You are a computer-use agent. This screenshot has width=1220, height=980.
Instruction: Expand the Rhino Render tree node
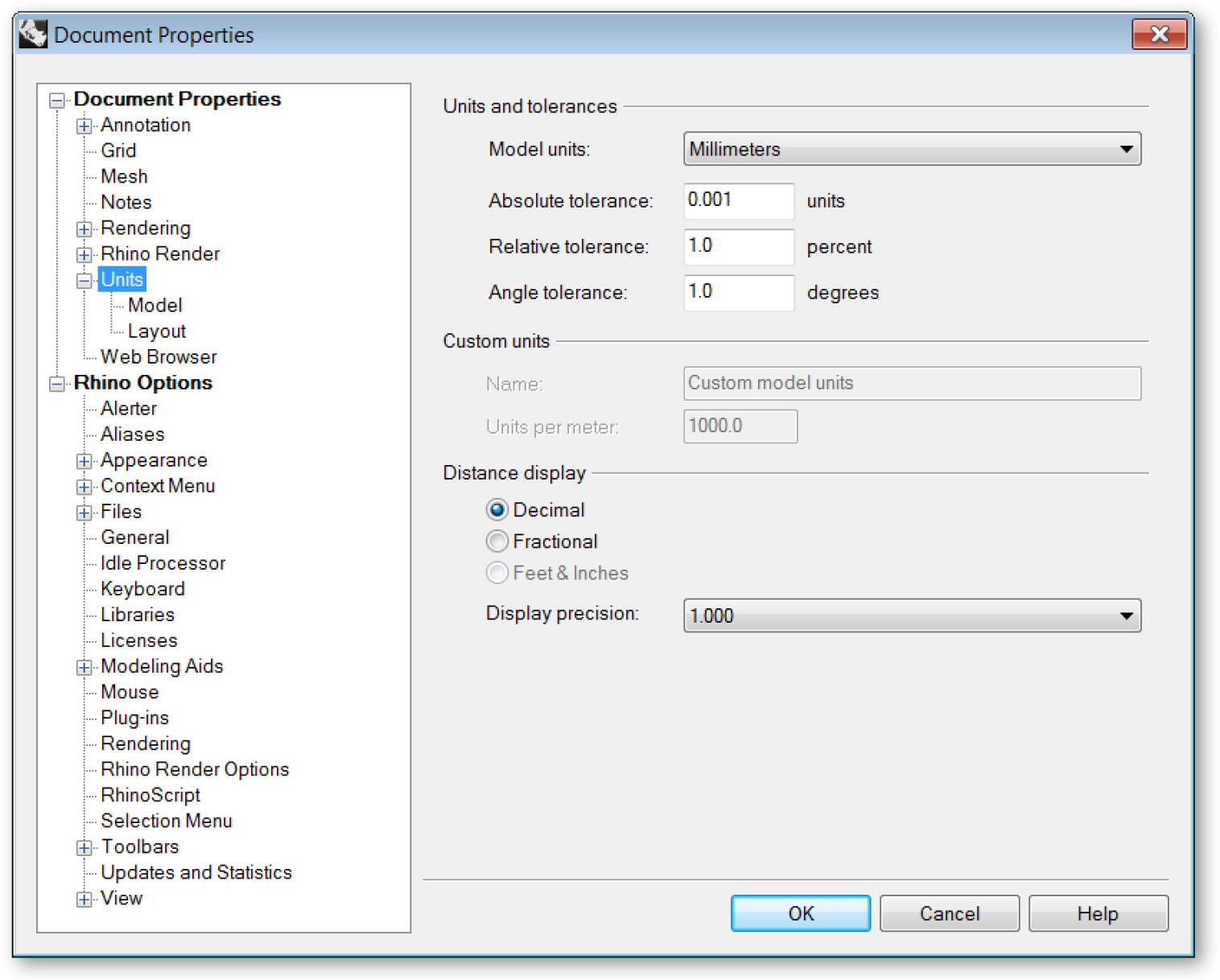[84, 255]
